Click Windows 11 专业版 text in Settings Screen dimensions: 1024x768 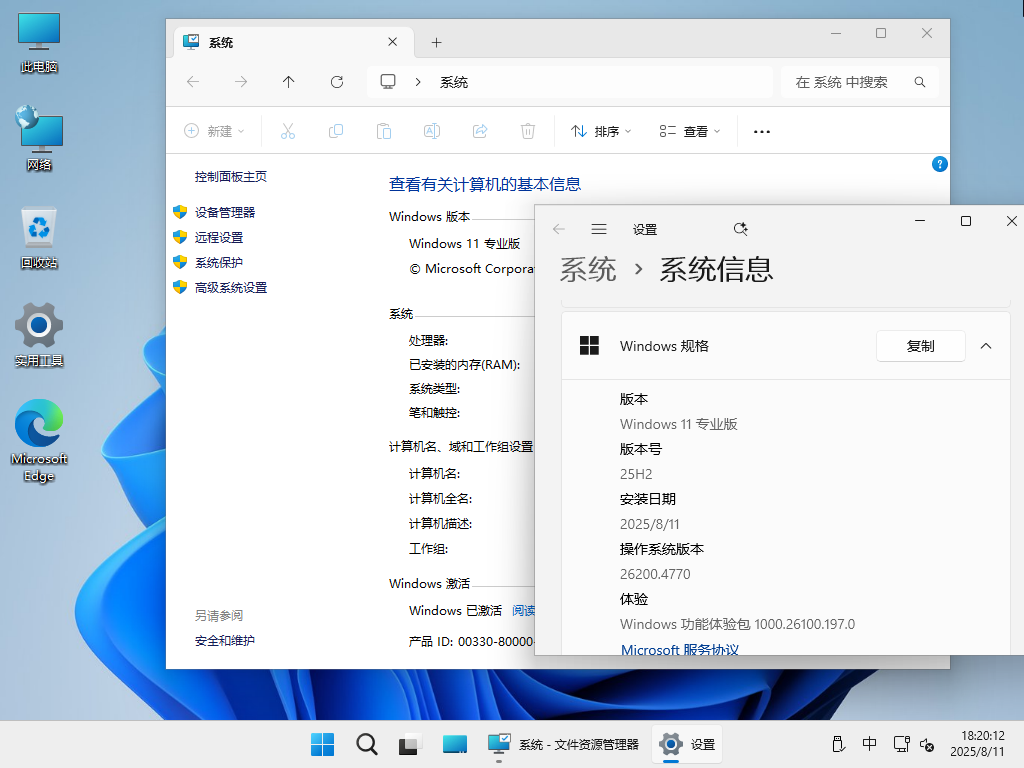point(679,424)
